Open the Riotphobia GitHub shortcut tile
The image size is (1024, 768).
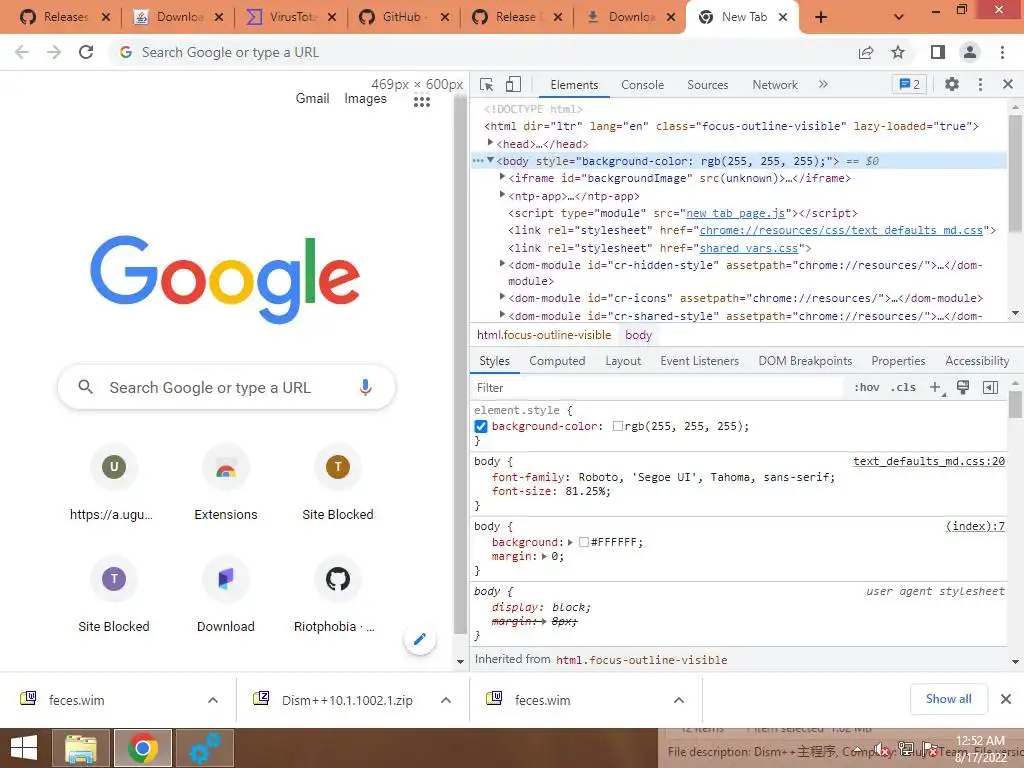tap(338, 596)
